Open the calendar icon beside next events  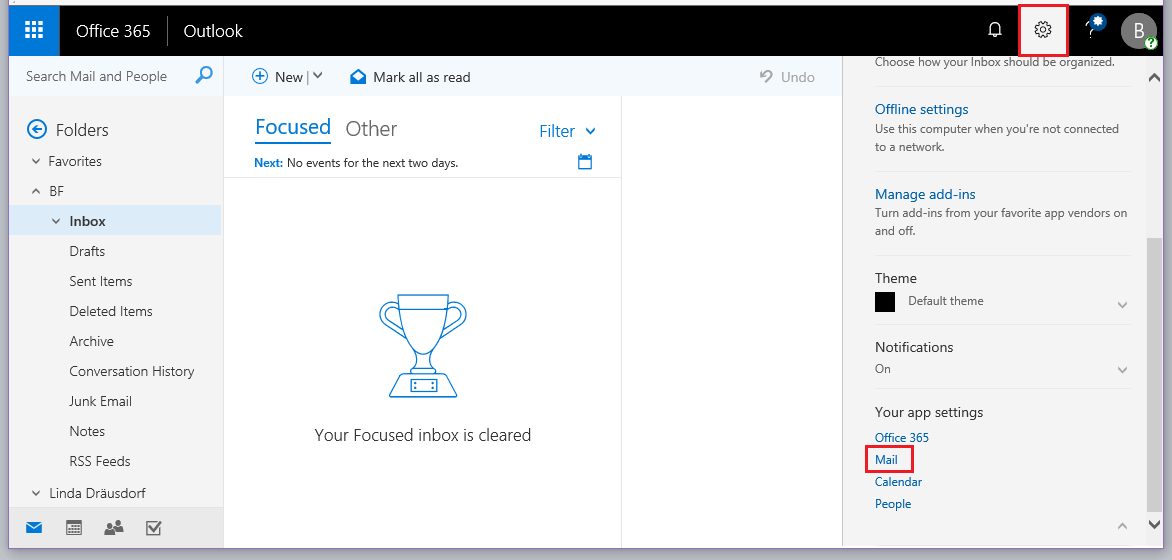coord(585,162)
